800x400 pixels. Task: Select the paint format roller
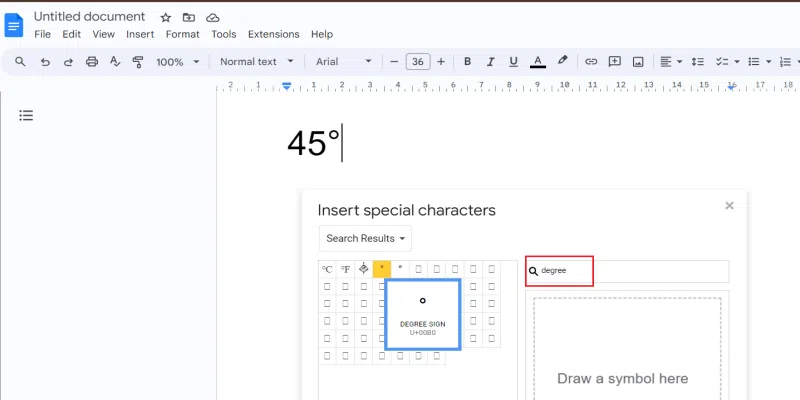tap(138, 62)
